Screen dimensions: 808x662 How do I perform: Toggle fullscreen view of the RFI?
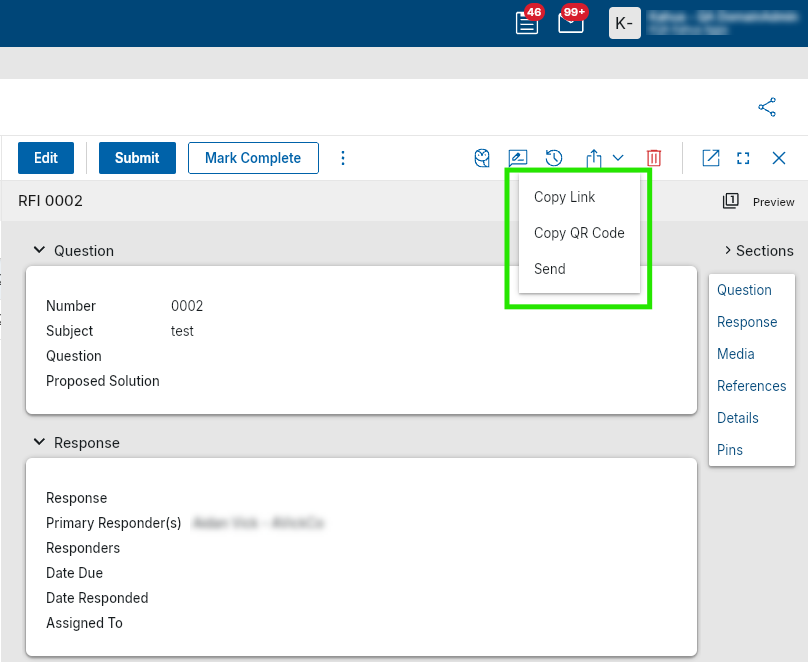pyautogui.click(x=743, y=158)
